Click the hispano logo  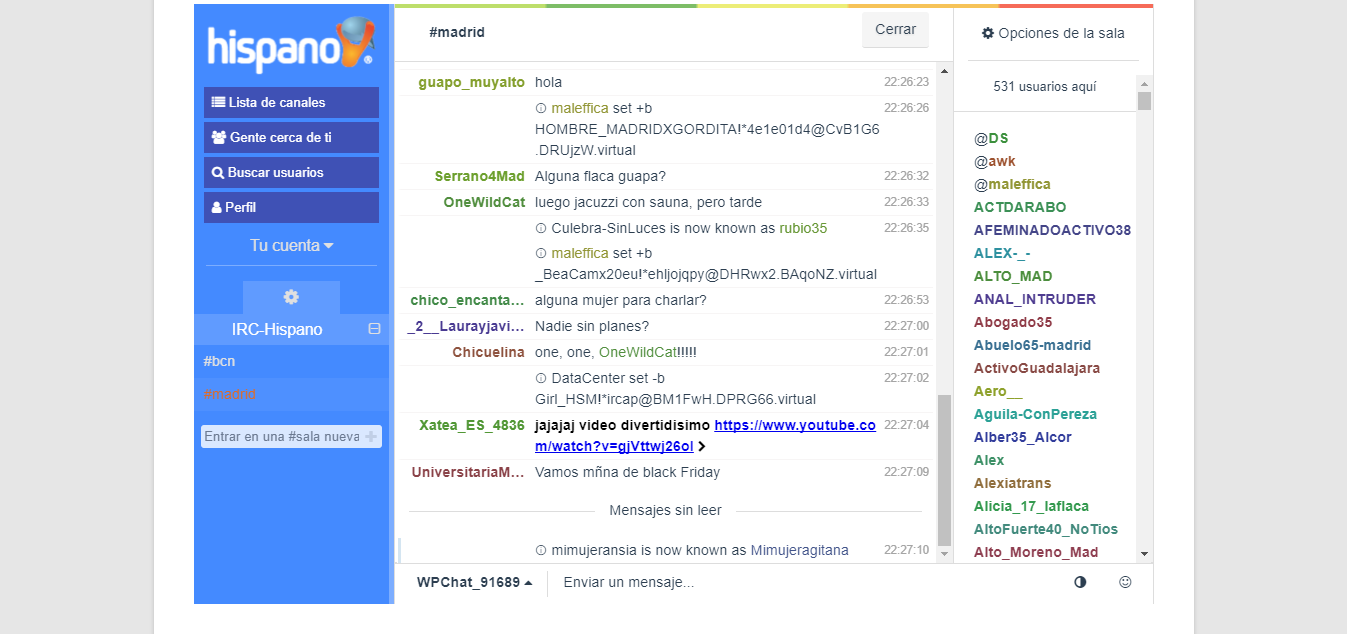pos(291,46)
